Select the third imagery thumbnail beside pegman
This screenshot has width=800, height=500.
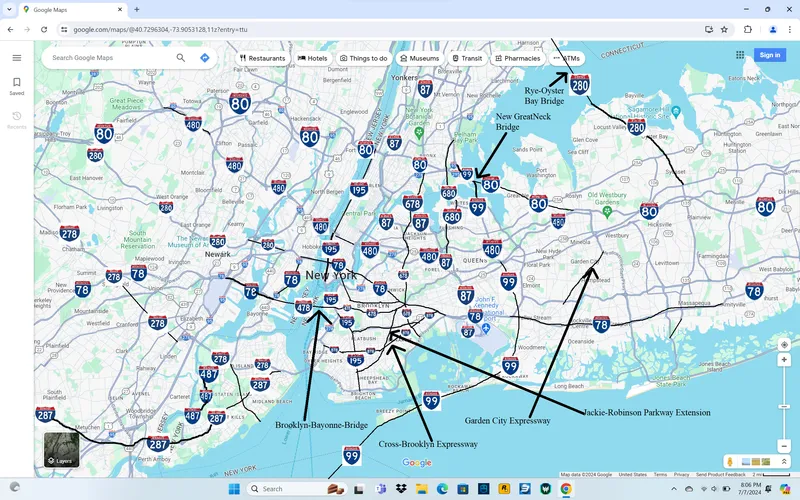(x=765, y=462)
